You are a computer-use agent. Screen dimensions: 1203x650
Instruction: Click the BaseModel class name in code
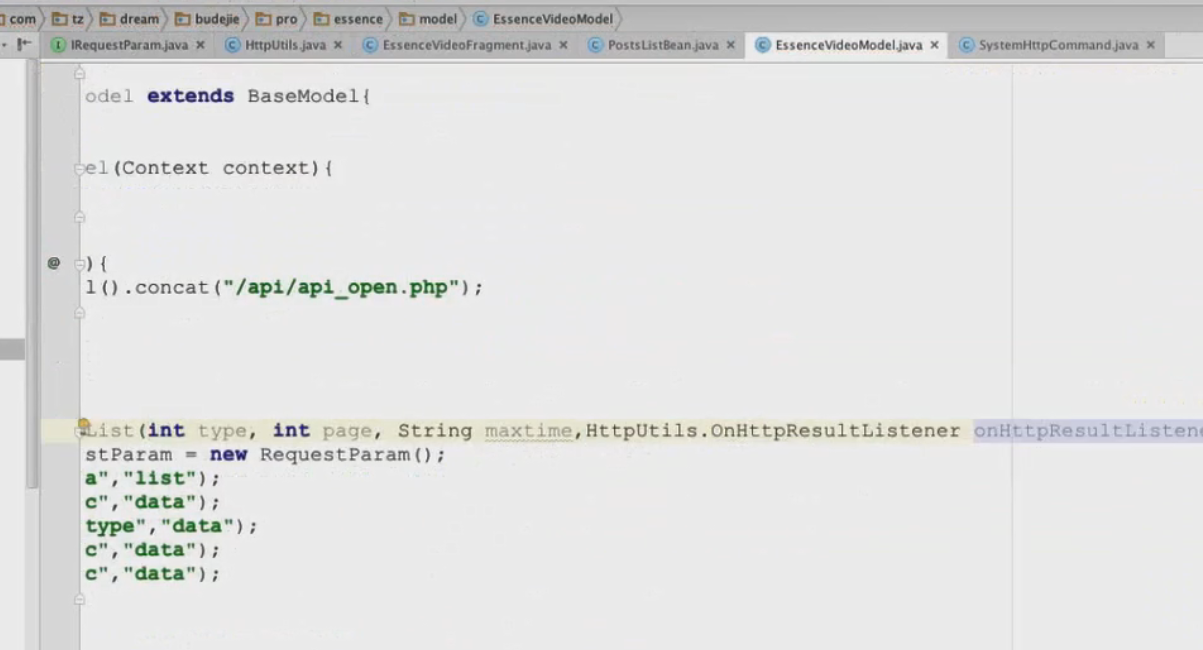pyautogui.click(x=304, y=96)
